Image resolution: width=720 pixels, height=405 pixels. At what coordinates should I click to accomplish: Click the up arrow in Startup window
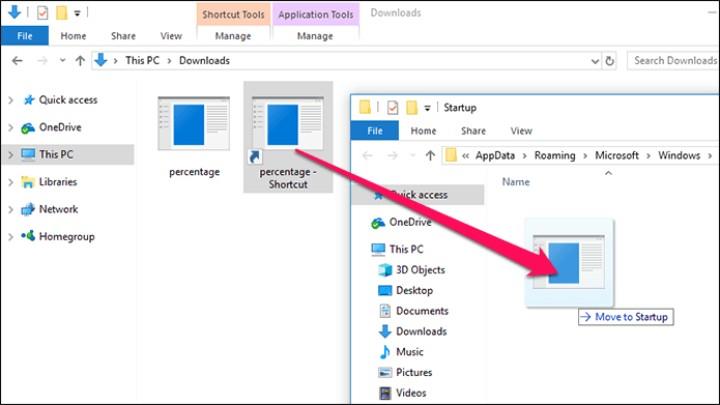(x=430, y=155)
